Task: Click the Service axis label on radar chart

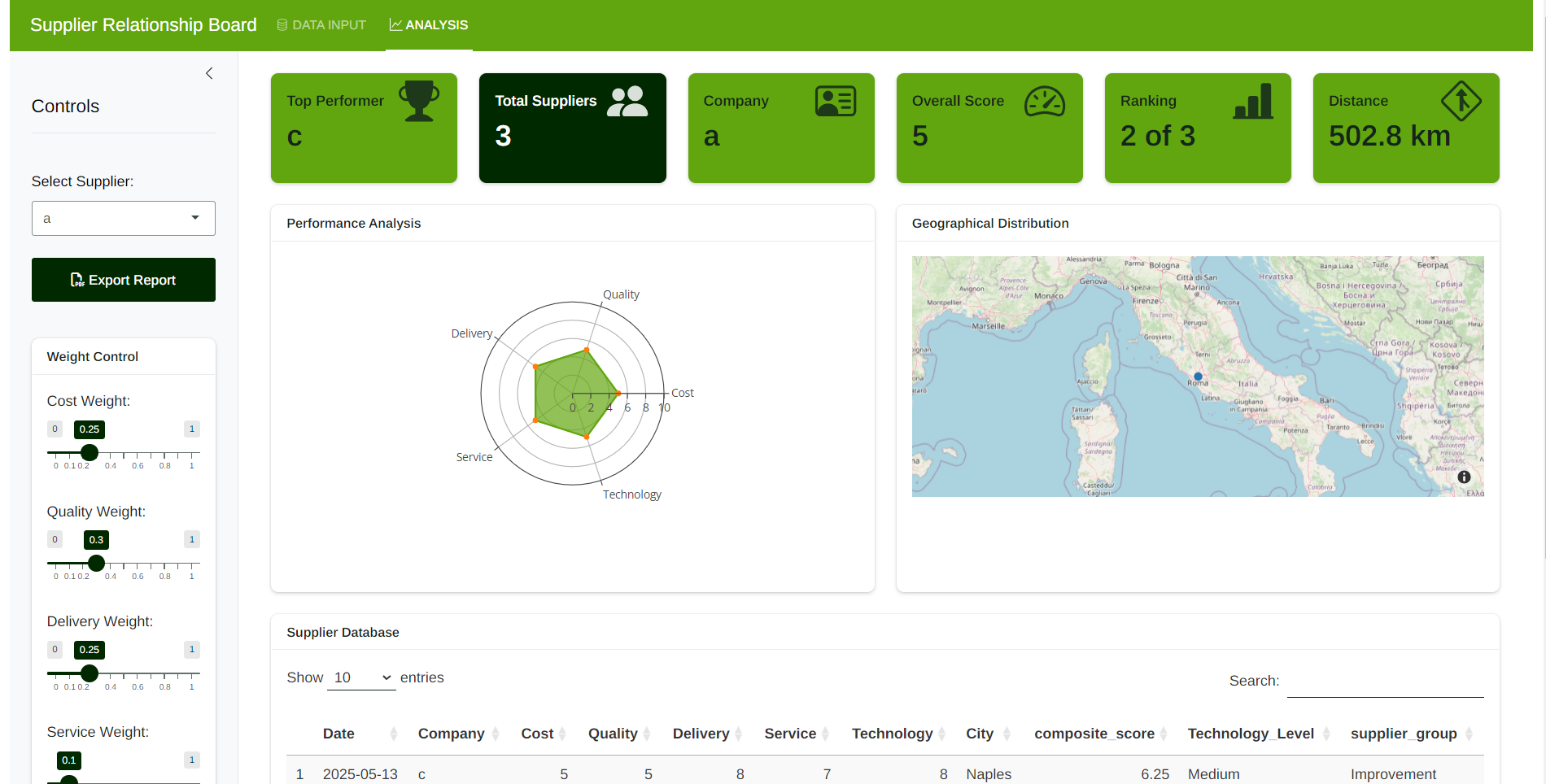Action: (474, 457)
